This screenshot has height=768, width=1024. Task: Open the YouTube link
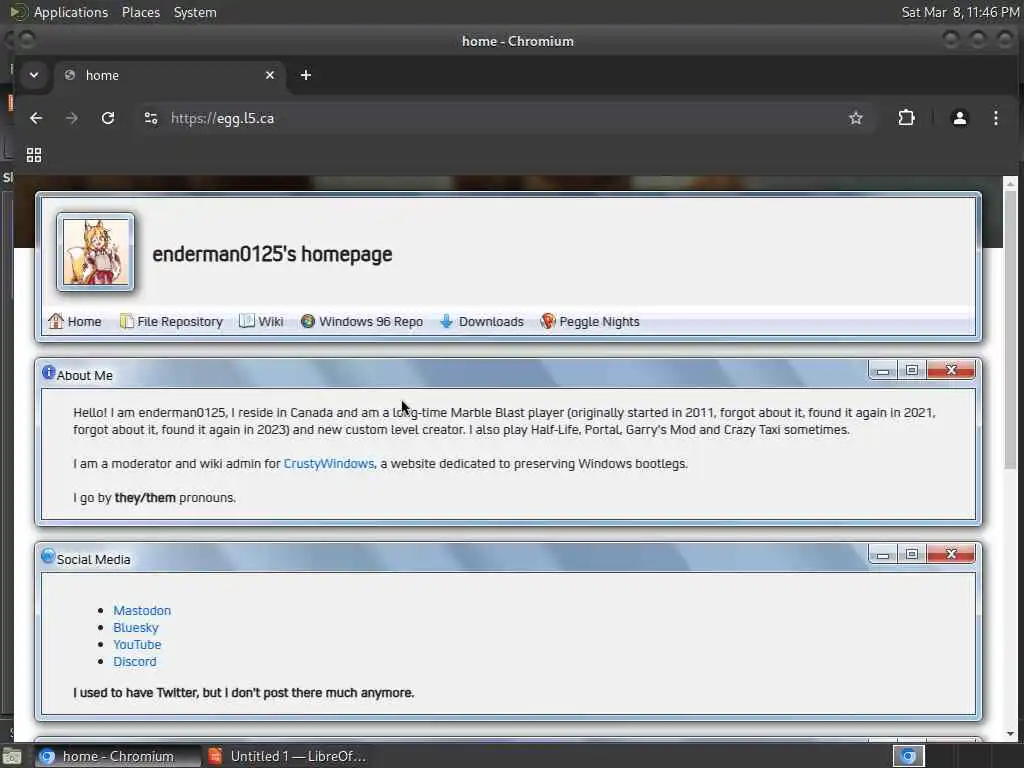point(137,645)
